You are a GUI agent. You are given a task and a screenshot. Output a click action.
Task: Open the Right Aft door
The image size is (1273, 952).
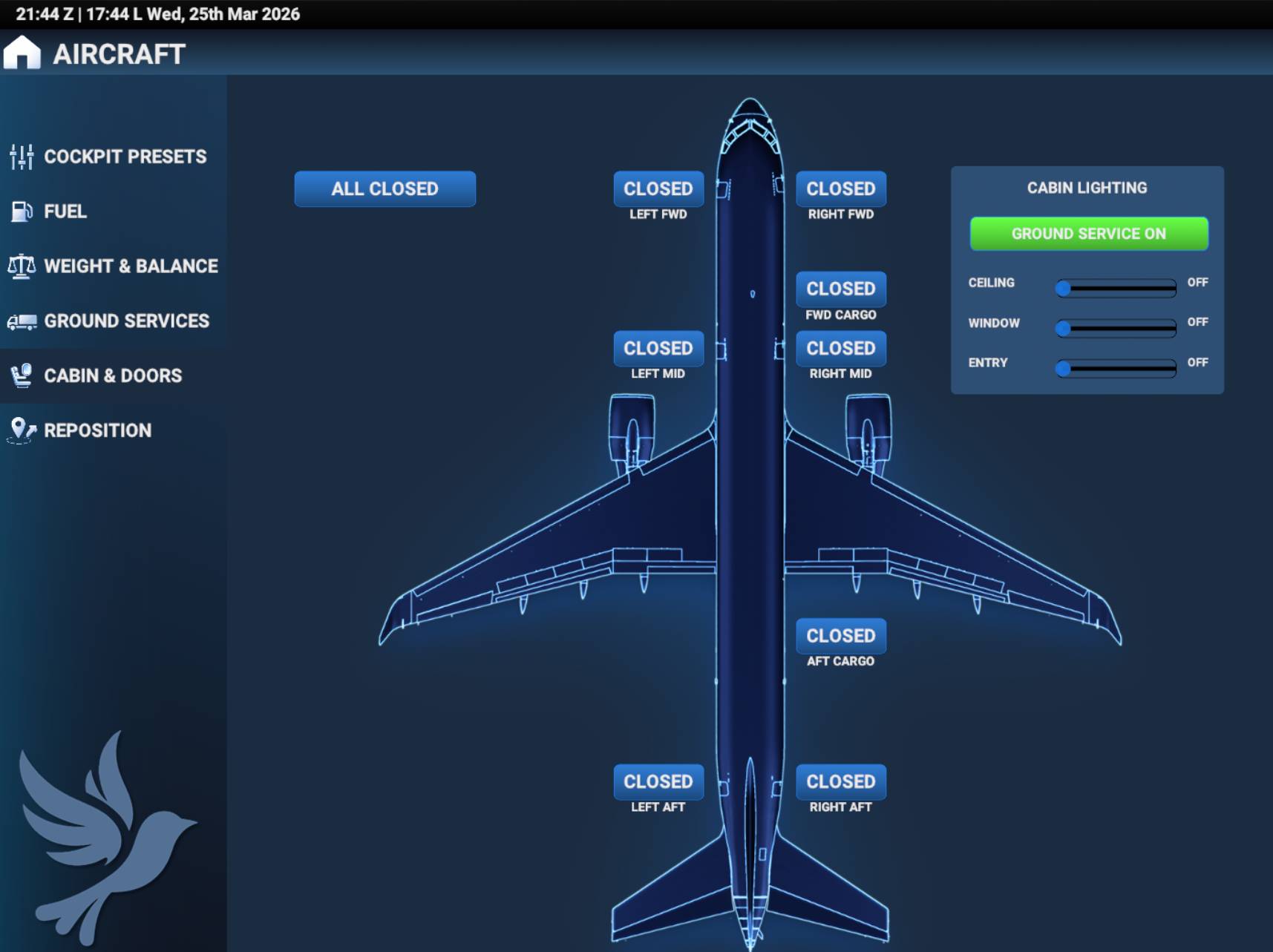(840, 781)
